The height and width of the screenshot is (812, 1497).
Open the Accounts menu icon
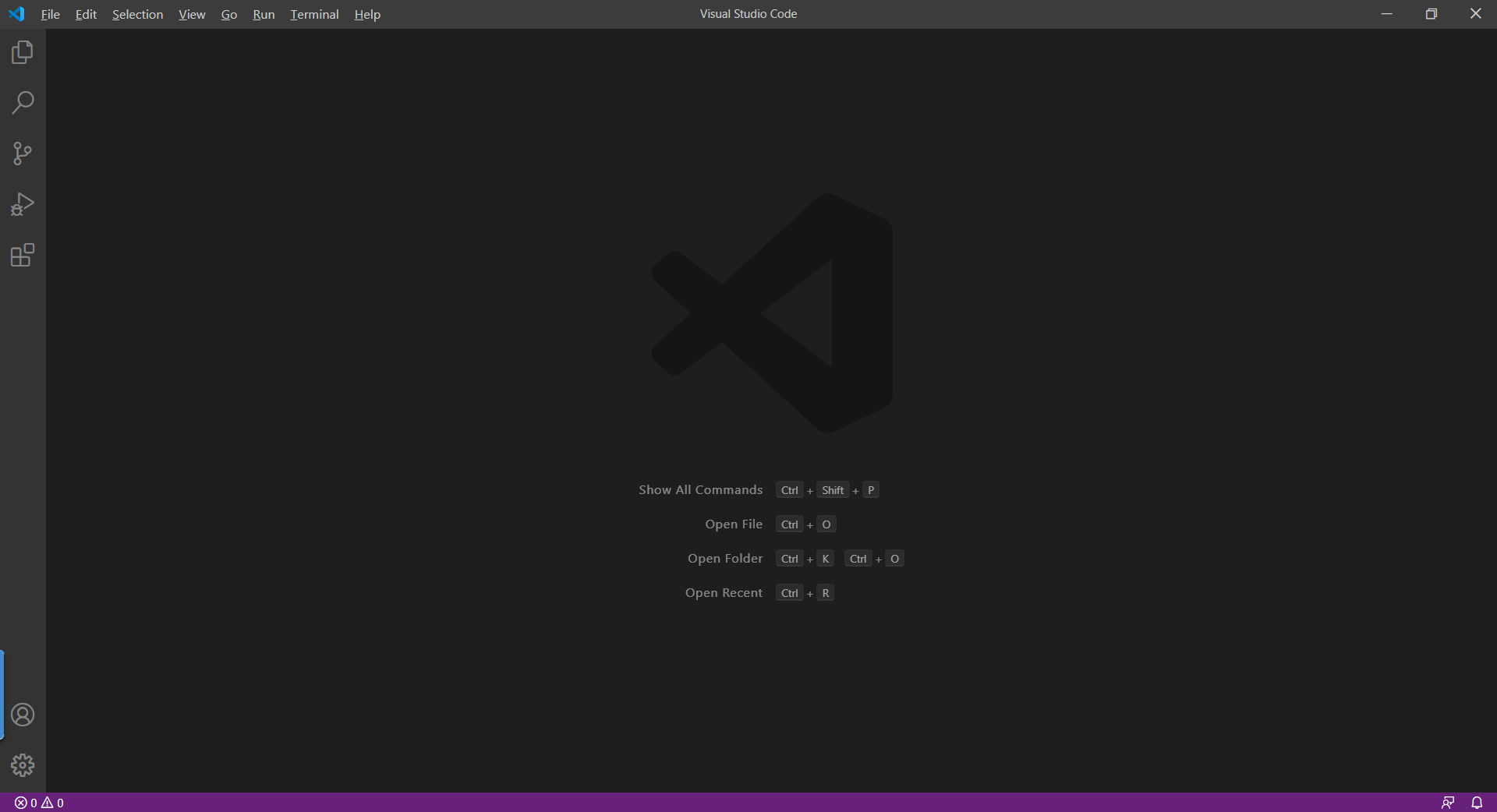click(23, 715)
